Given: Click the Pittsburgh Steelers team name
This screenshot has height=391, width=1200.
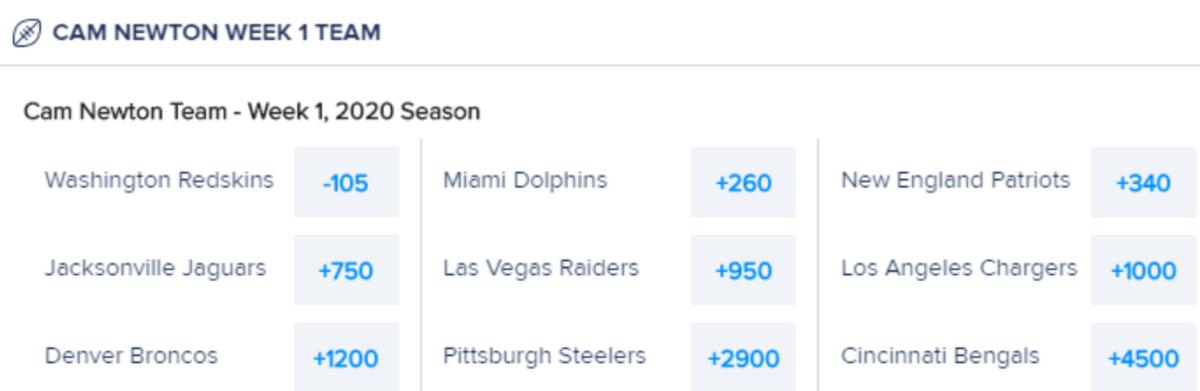Looking at the screenshot, I should point(545,356).
